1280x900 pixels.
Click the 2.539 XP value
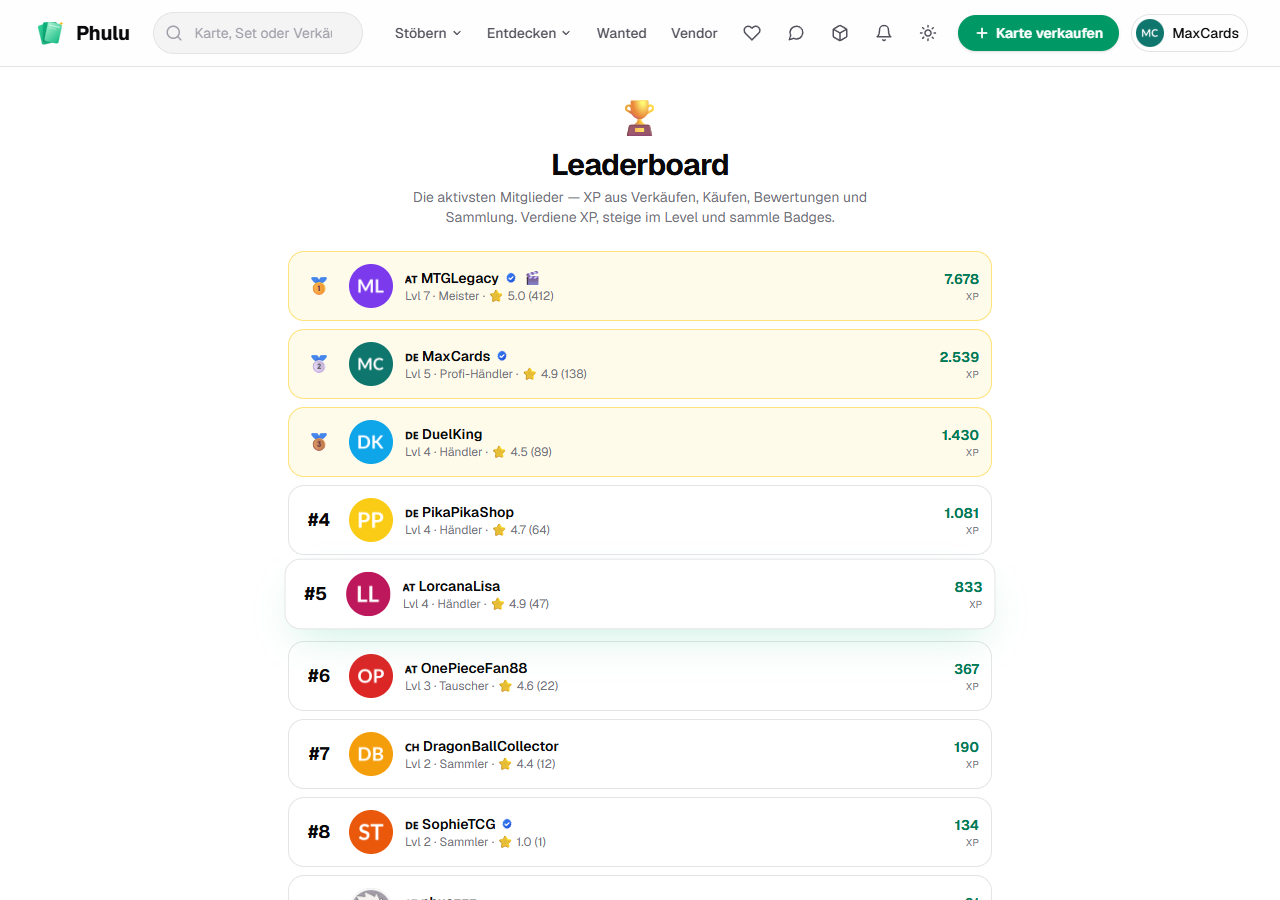[959, 357]
